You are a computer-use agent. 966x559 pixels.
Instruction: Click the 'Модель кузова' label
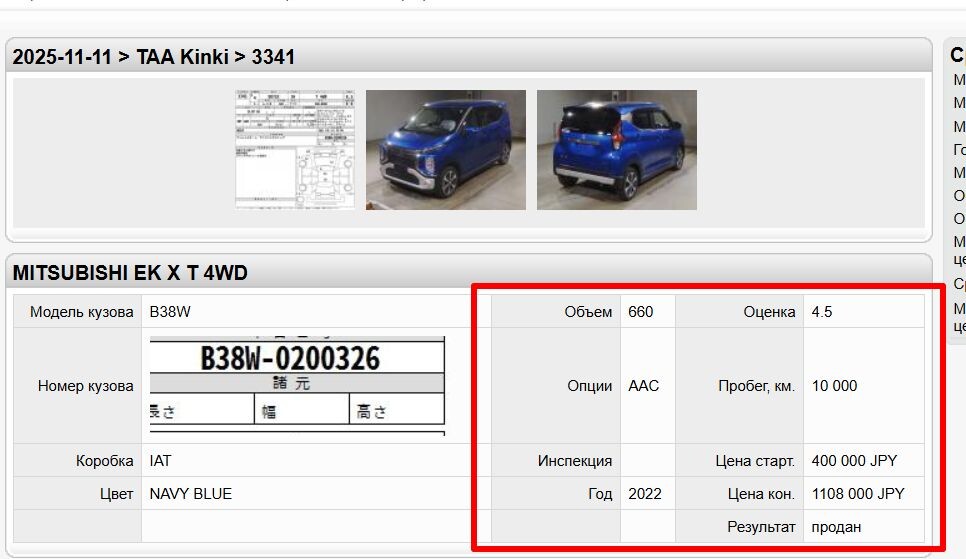(81, 312)
